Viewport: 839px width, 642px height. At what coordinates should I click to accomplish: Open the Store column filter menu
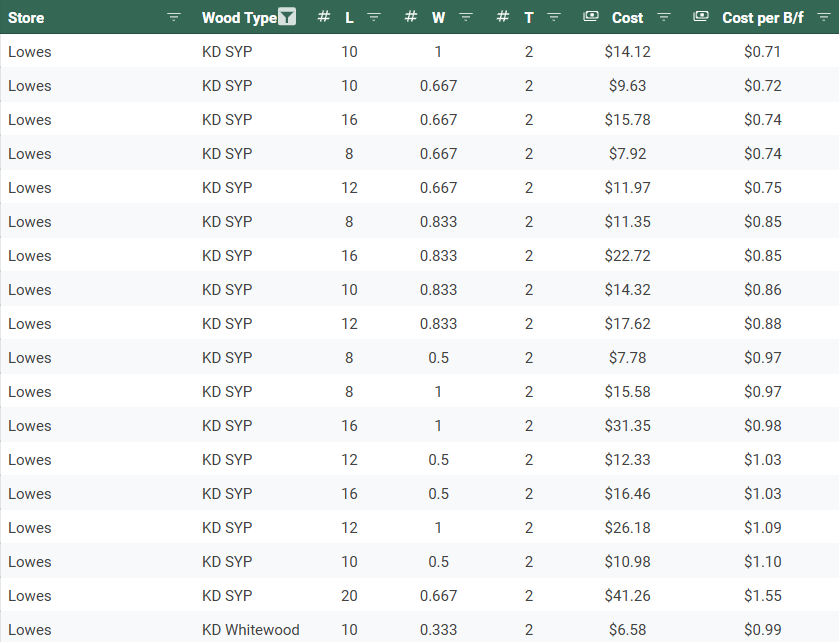pyautogui.click(x=174, y=17)
